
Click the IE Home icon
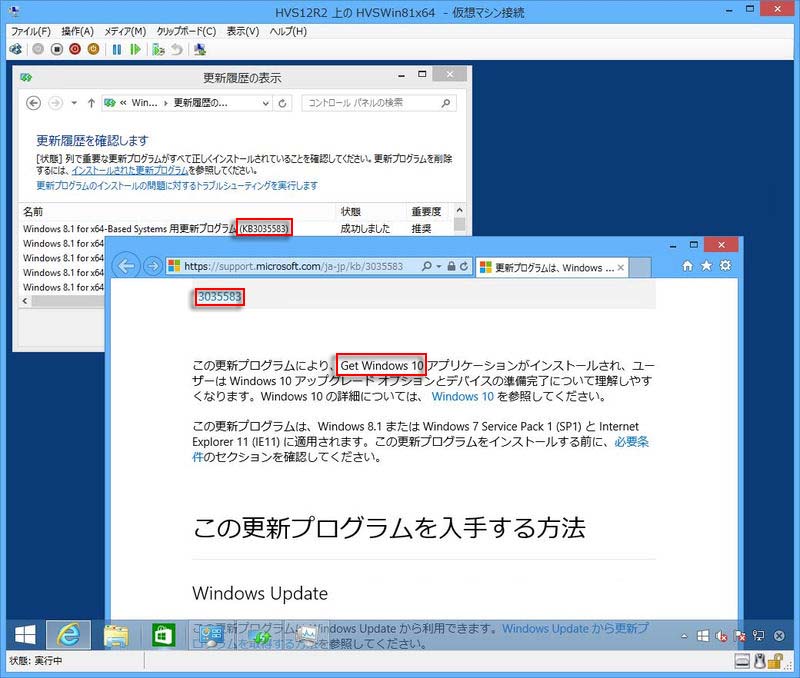688,265
